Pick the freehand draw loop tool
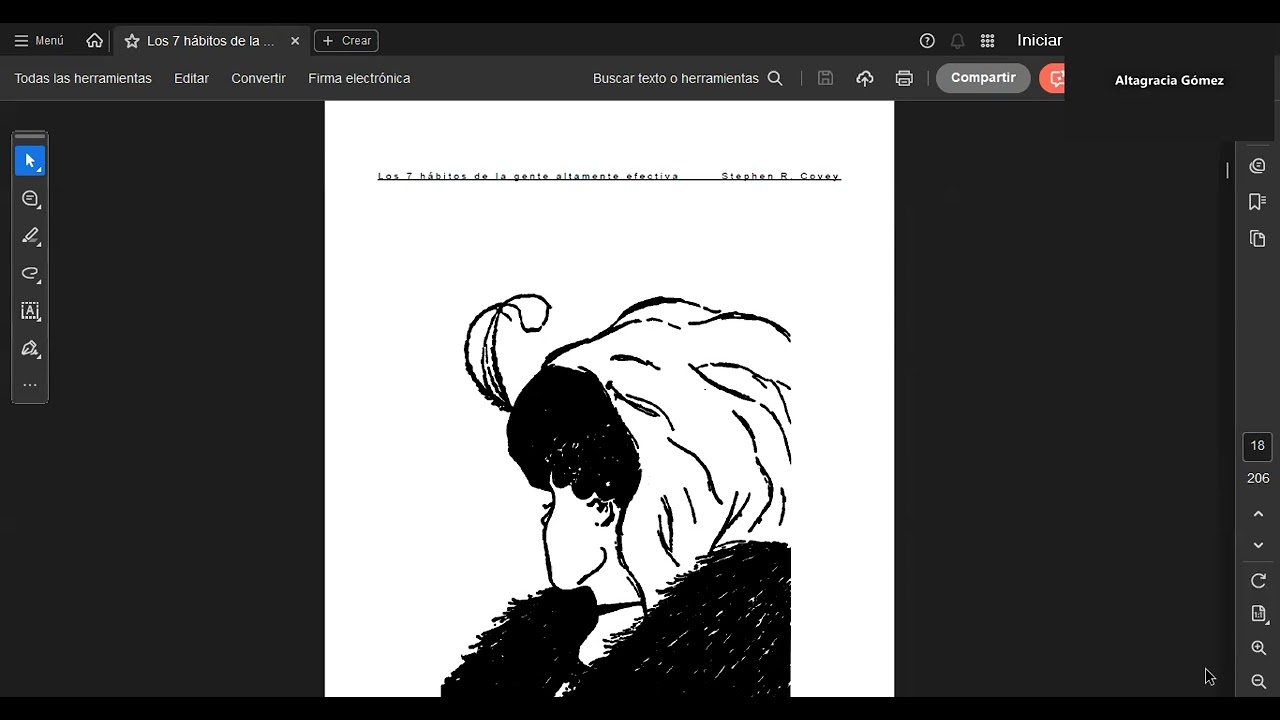1280x720 pixels. pyautogui.click(x=30, y=274)
